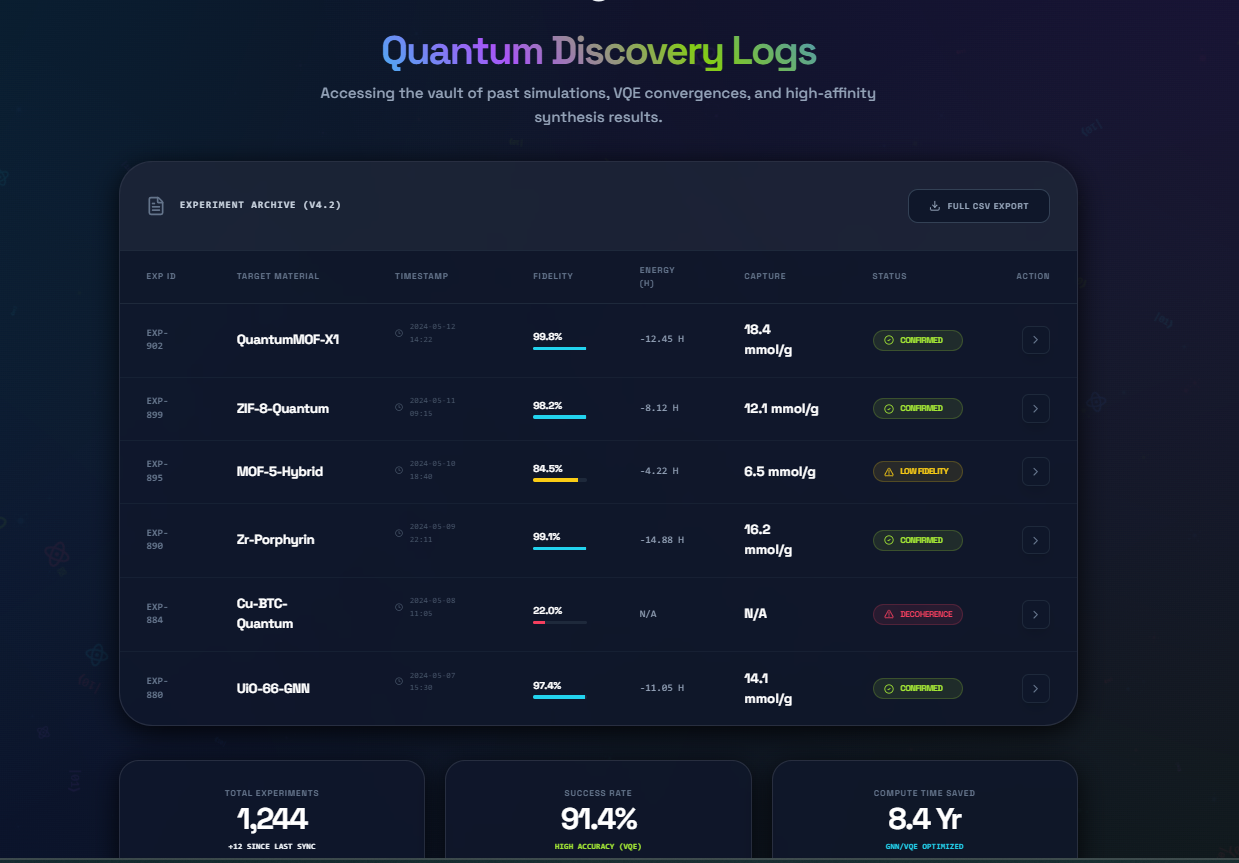The image size is (1239, 863).
Task: Click the Low Fidelity badge for MOF-5-Hybrid
Action: (x=917, y=471)
